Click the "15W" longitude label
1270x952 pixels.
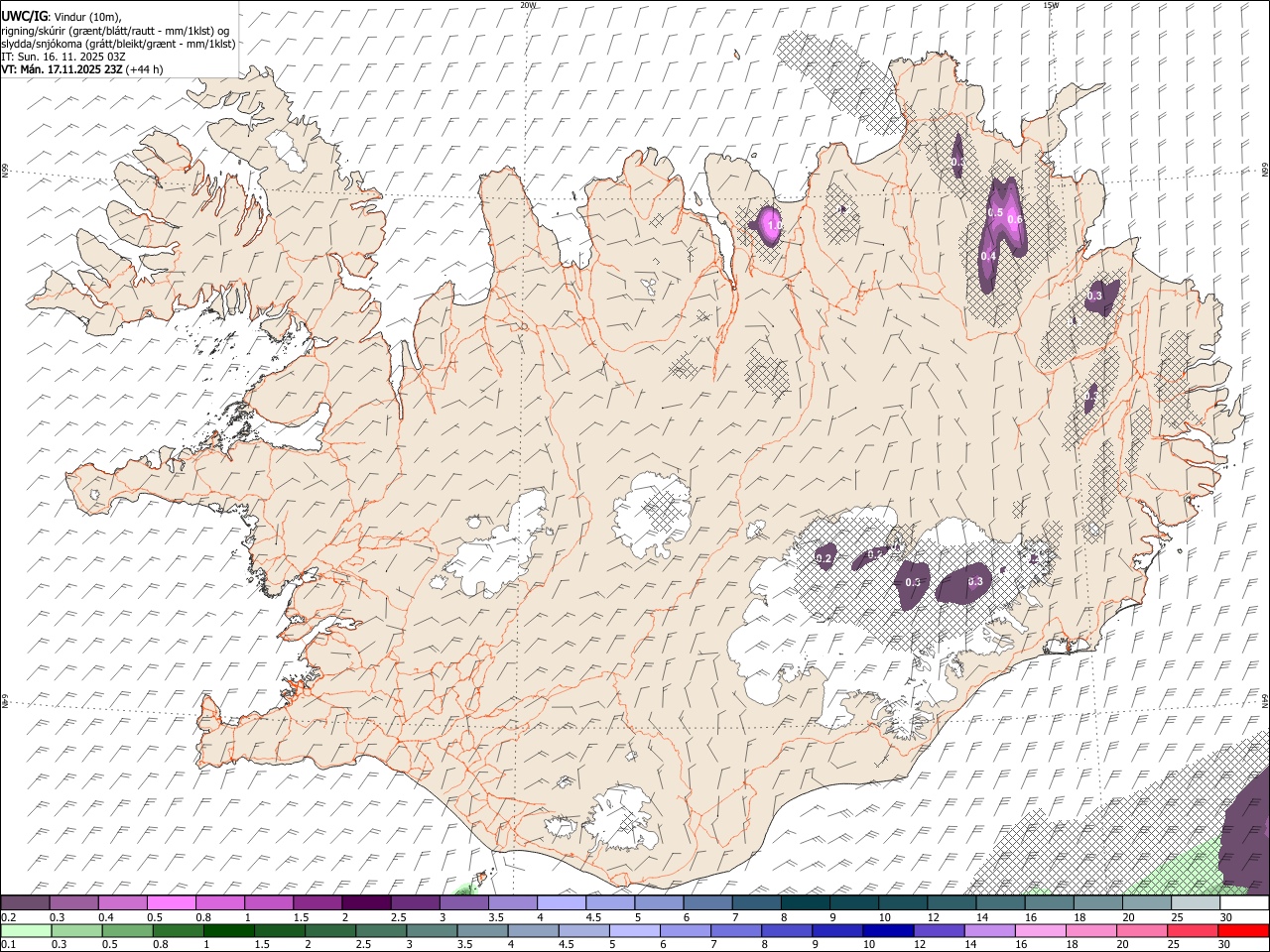point(1051,5)
